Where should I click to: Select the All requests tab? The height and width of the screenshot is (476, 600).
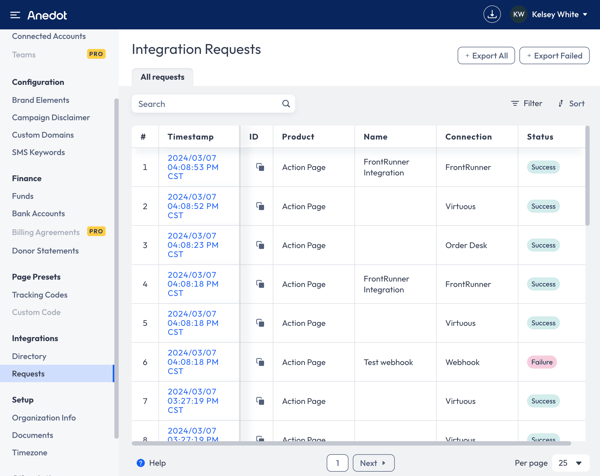click(x=162, y=77)
